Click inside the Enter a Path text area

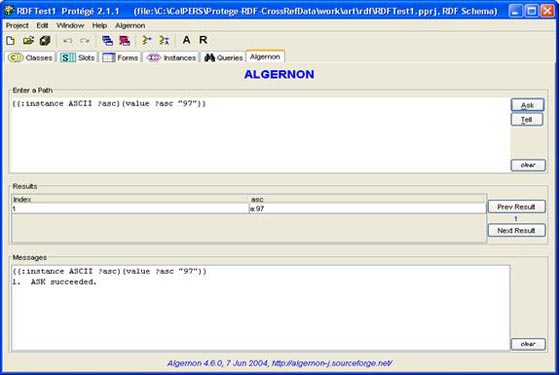coord(260,135)
